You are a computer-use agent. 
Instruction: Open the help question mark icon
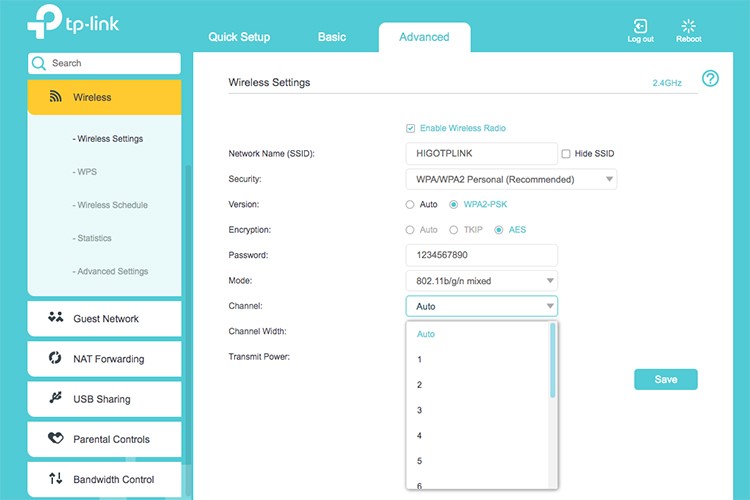711,79
